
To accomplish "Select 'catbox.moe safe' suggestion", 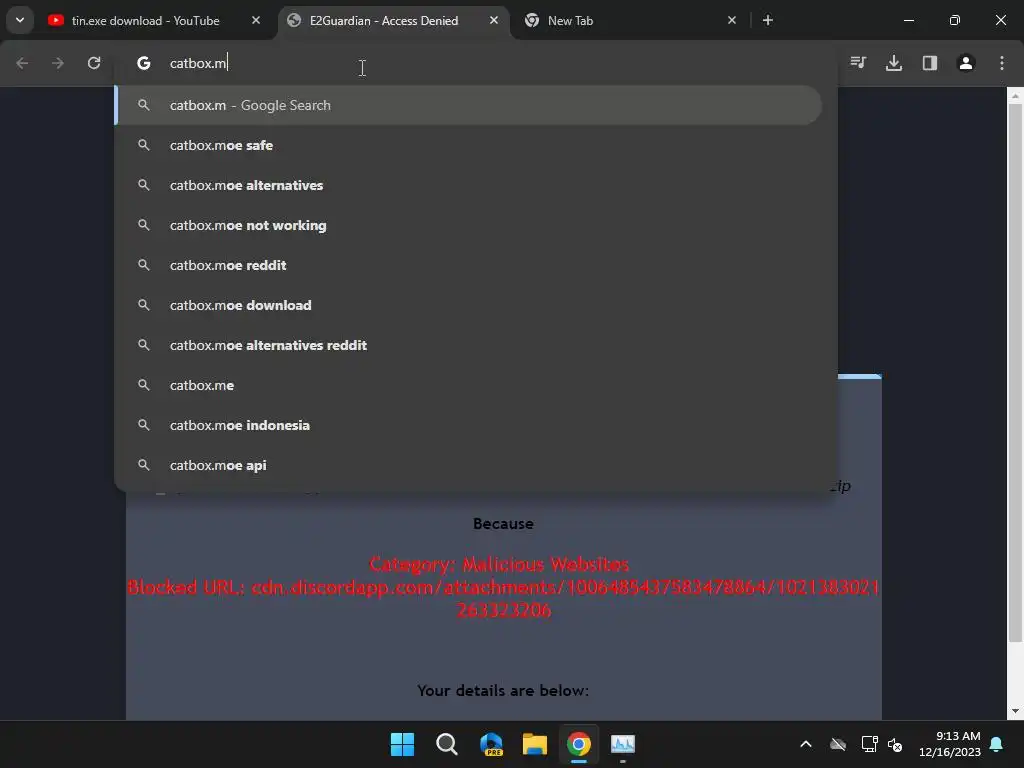I will click(x=468, y=145).
